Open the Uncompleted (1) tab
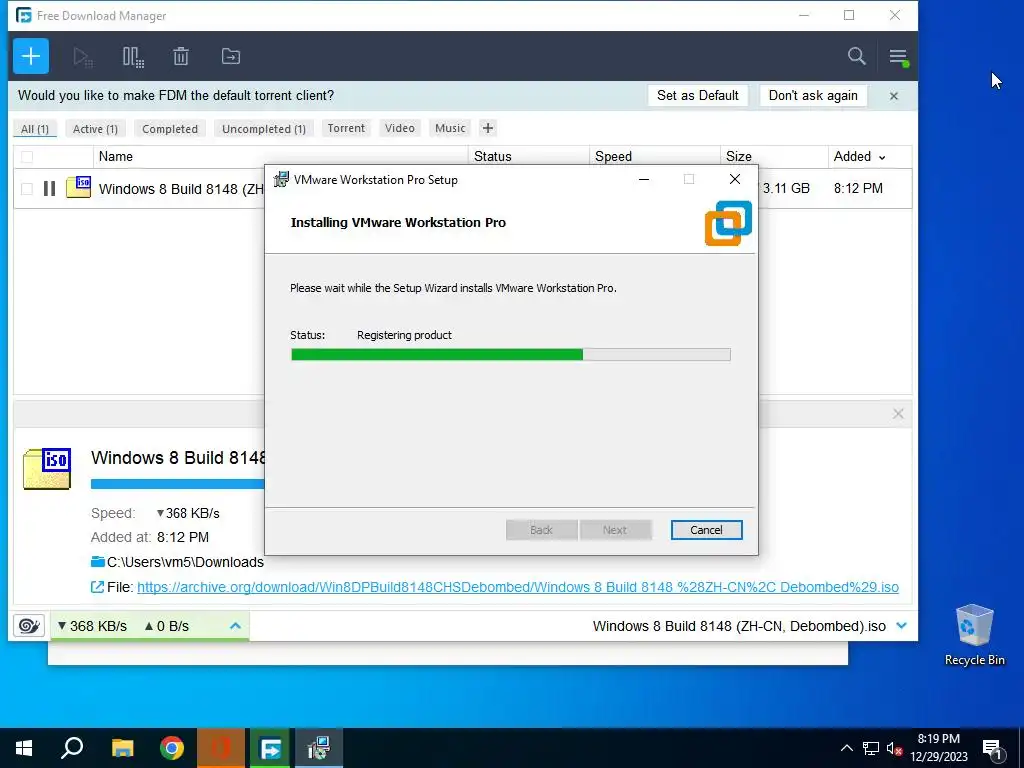 264,129
